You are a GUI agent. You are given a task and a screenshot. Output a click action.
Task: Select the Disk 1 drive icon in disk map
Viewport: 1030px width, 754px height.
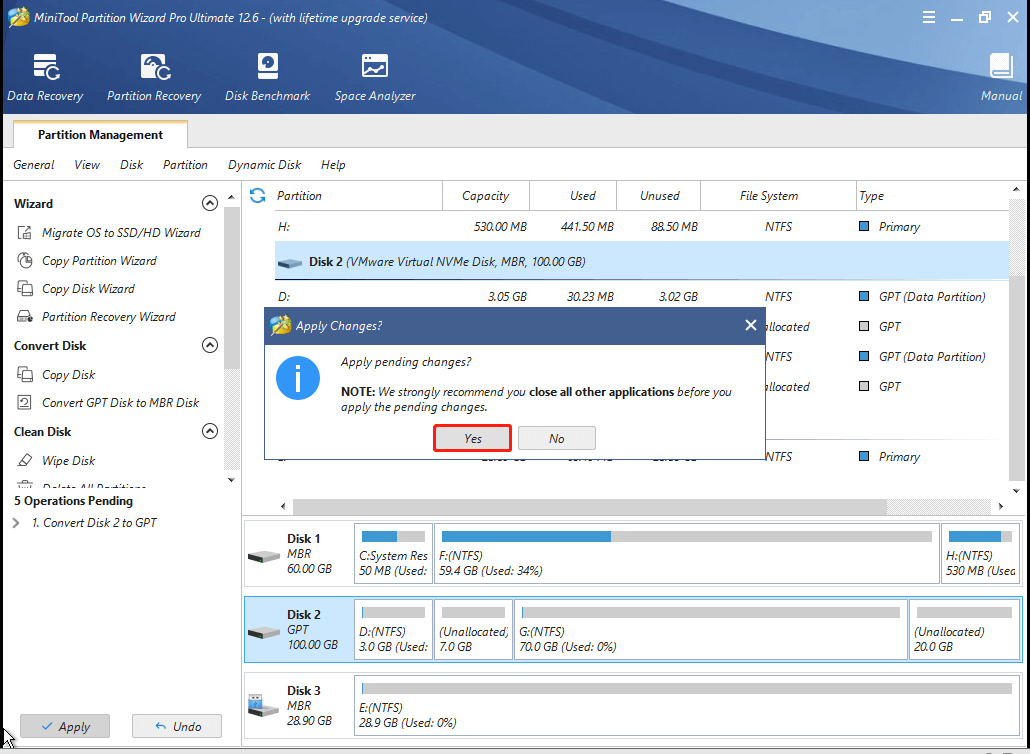tap(264, 556)
